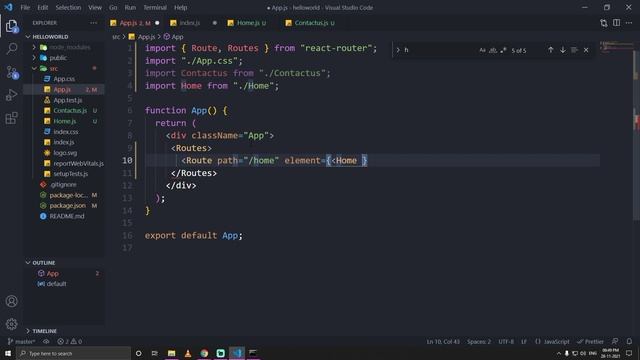Open the Help menu
The image size is (640, 360).
(180, 7)
